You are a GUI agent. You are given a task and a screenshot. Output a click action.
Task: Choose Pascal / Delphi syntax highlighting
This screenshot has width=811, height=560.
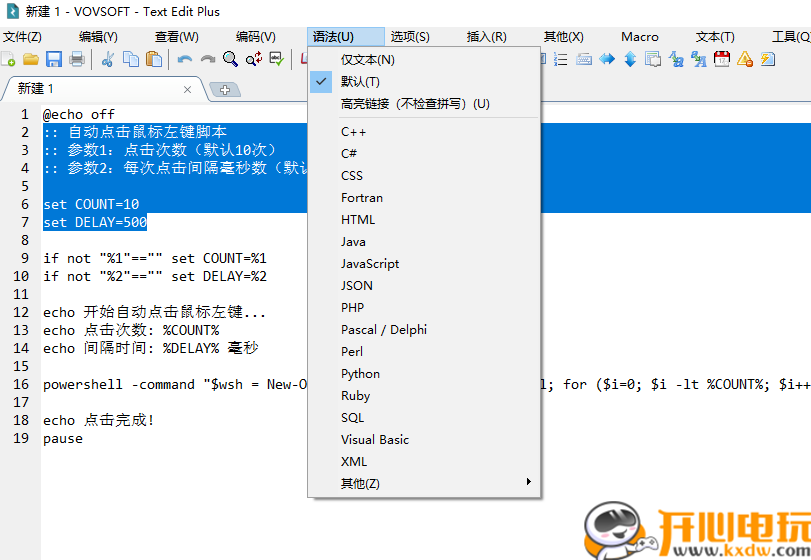point(424,329)
